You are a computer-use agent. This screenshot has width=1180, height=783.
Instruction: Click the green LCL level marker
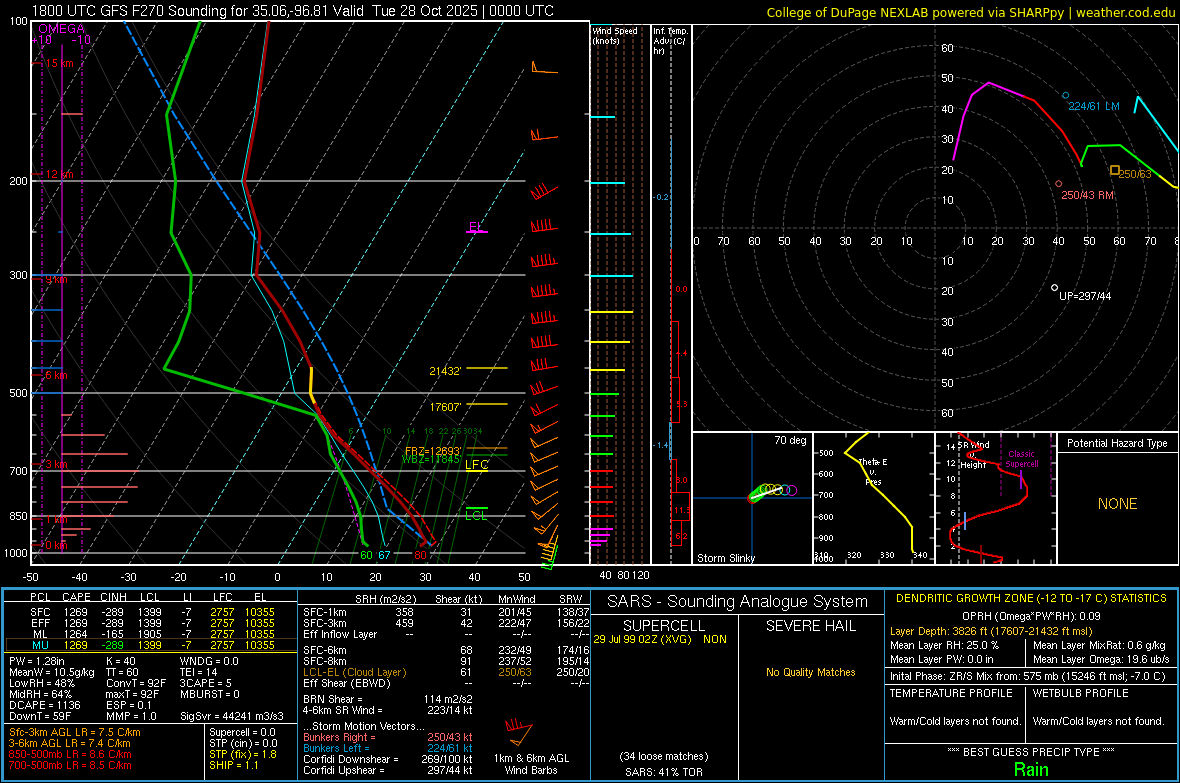(476, 513)
